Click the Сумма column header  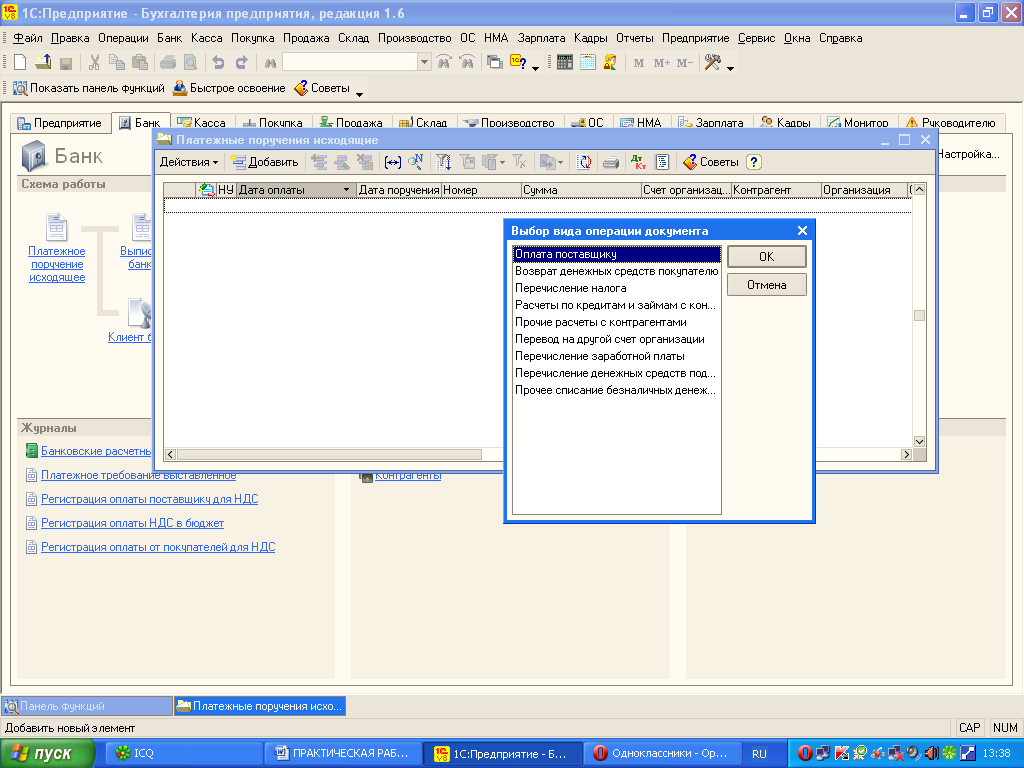coord(581,190)
